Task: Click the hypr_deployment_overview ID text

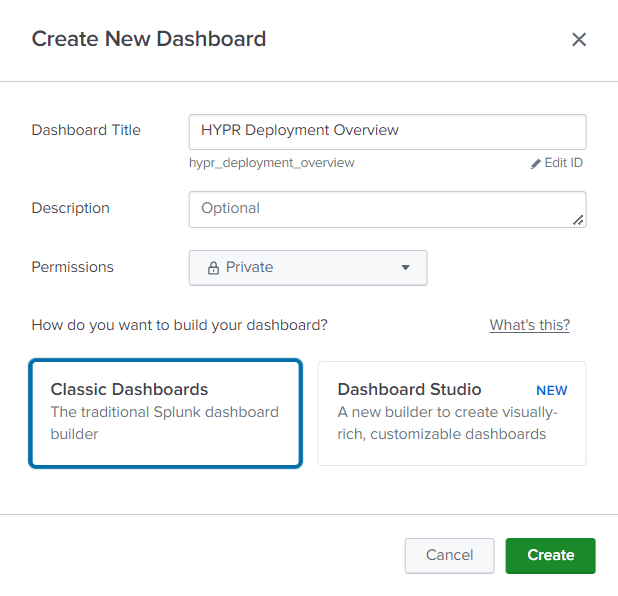Action: 272,163
